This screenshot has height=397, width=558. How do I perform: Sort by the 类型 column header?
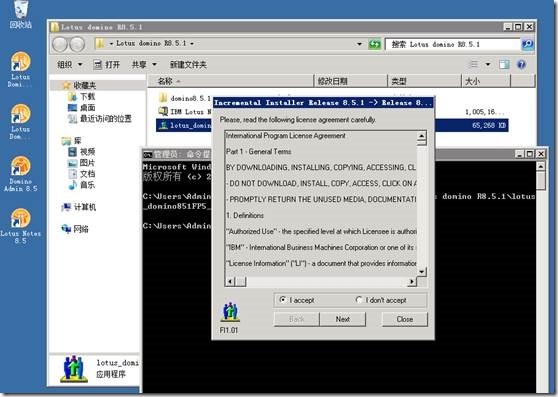[x=424, y=81]
